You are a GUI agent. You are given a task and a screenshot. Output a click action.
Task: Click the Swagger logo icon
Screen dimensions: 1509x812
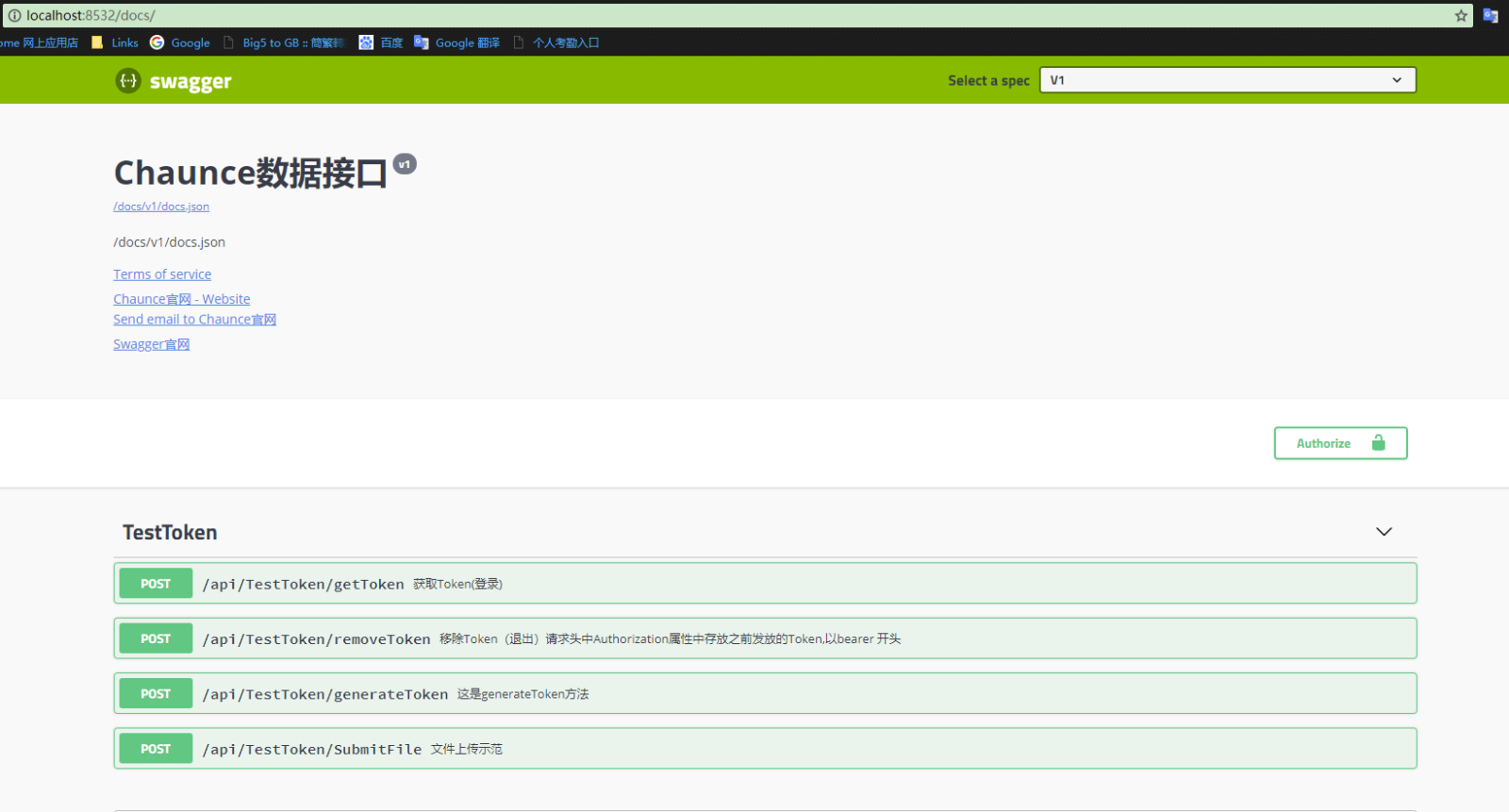coord(127,81)
